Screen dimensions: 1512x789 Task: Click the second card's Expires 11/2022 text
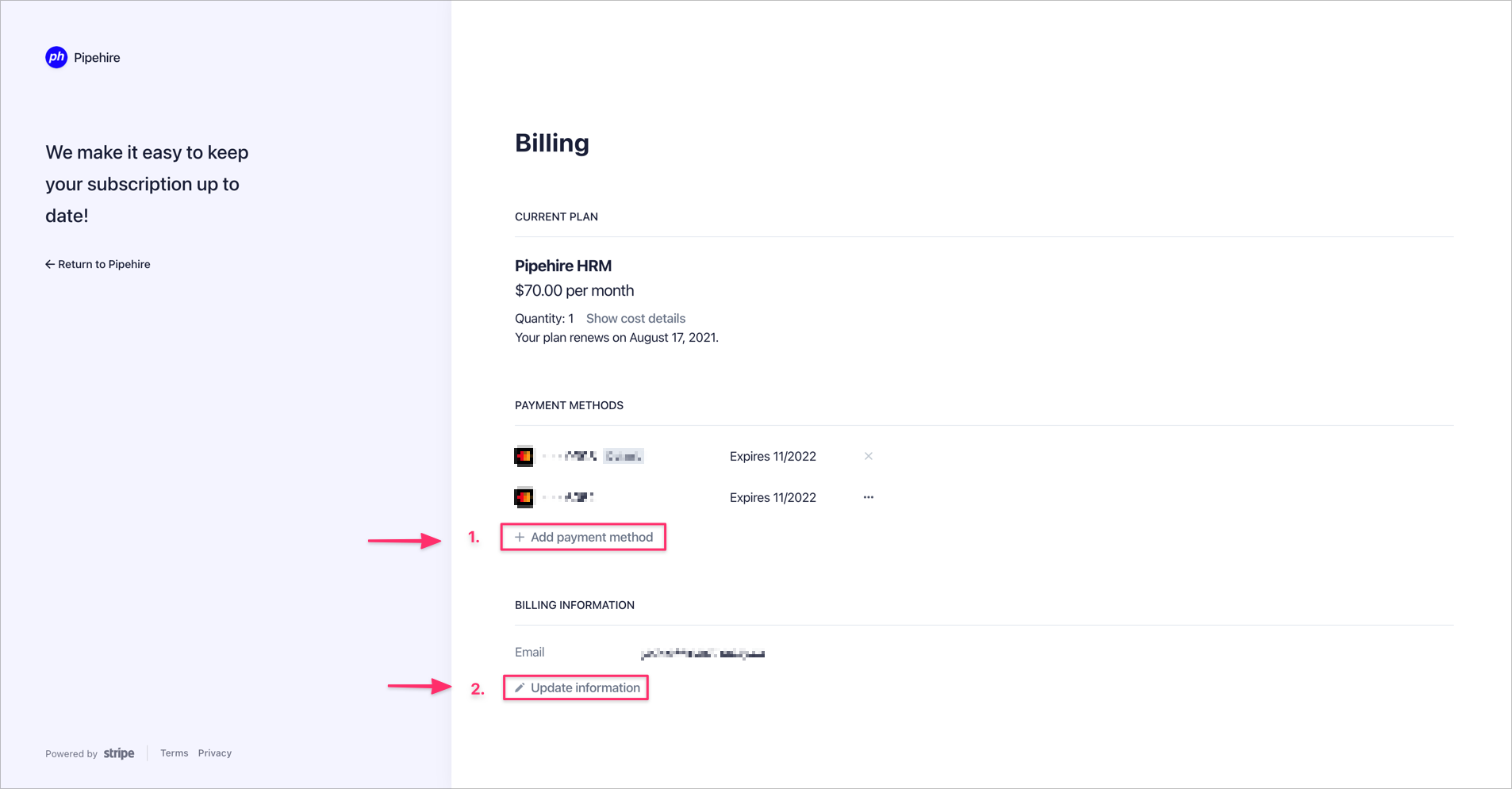click(x=773, y=497)
